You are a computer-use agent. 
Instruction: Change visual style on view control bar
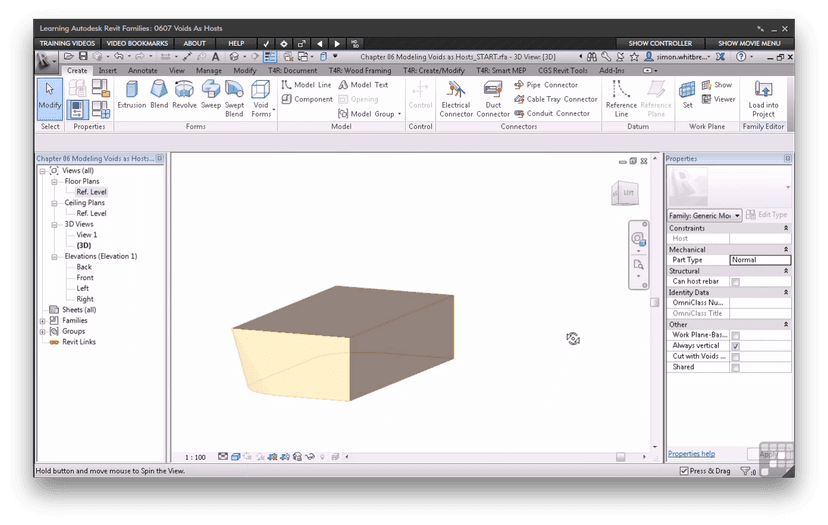pos(236,457)
